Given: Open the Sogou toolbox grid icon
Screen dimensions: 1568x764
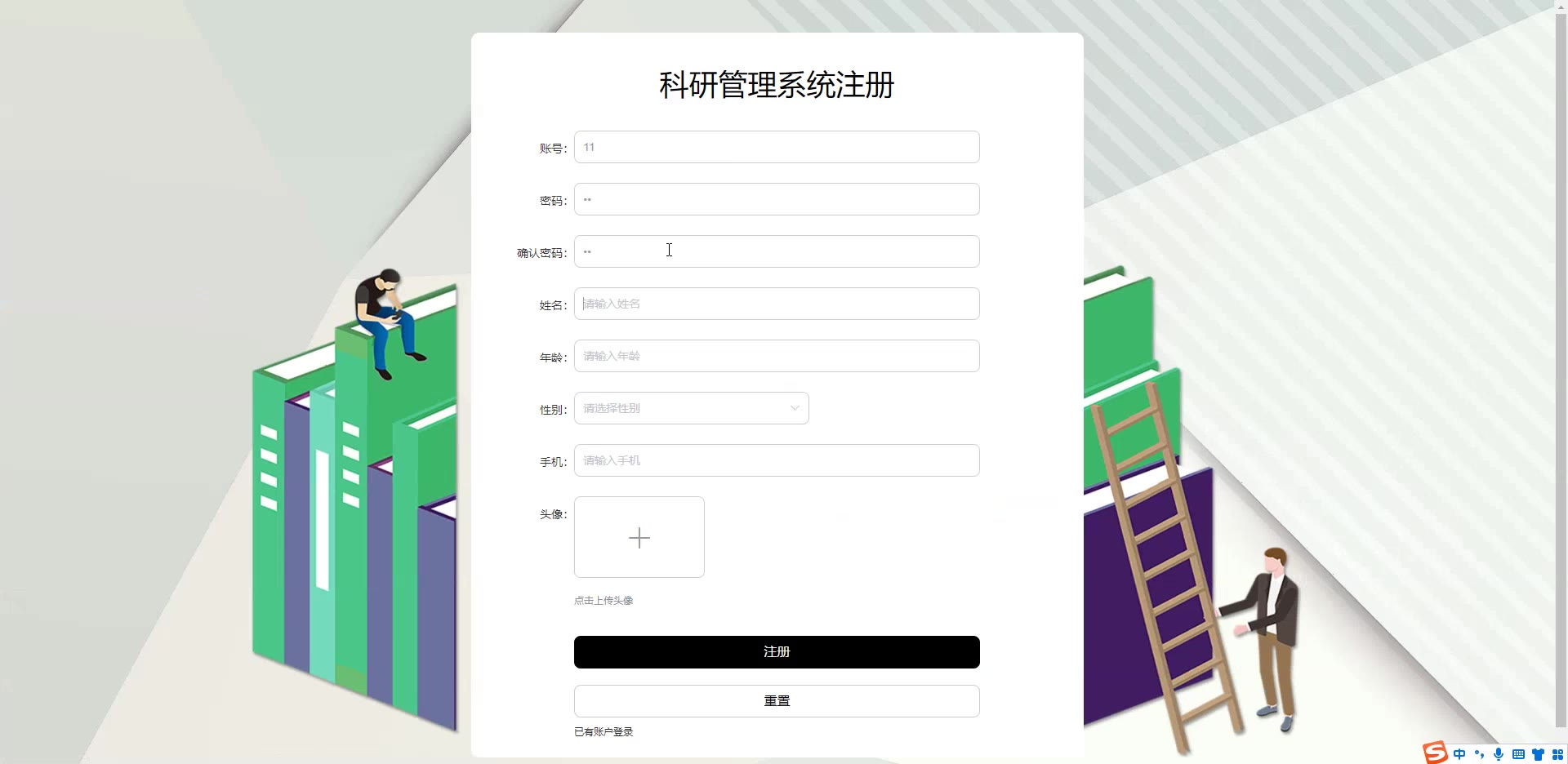Looking at the screenshot, I should 1557,754.
